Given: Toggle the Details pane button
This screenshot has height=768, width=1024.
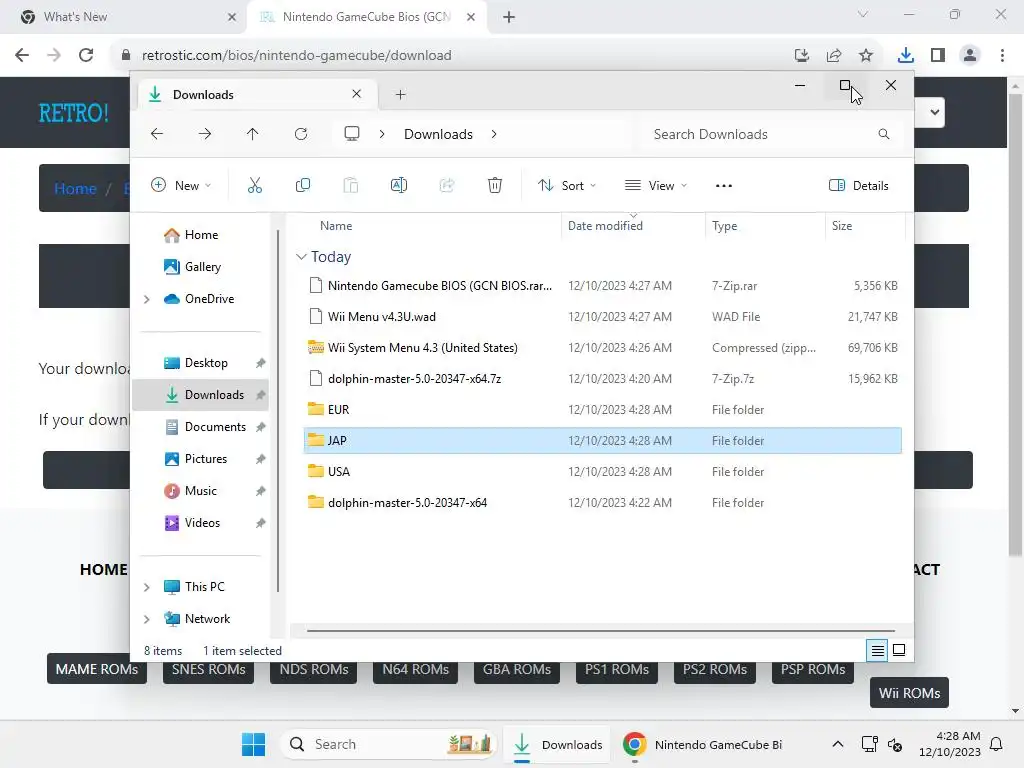Looking at the screenshot, I should 858,185.
